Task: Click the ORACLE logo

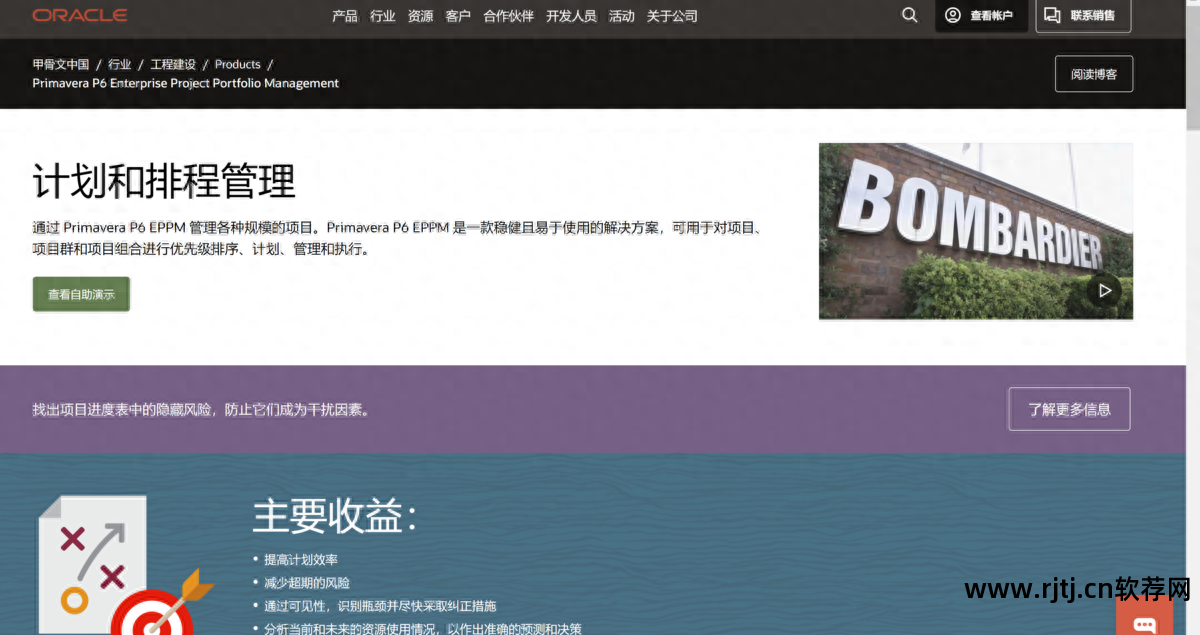Action: pos(79,15)
